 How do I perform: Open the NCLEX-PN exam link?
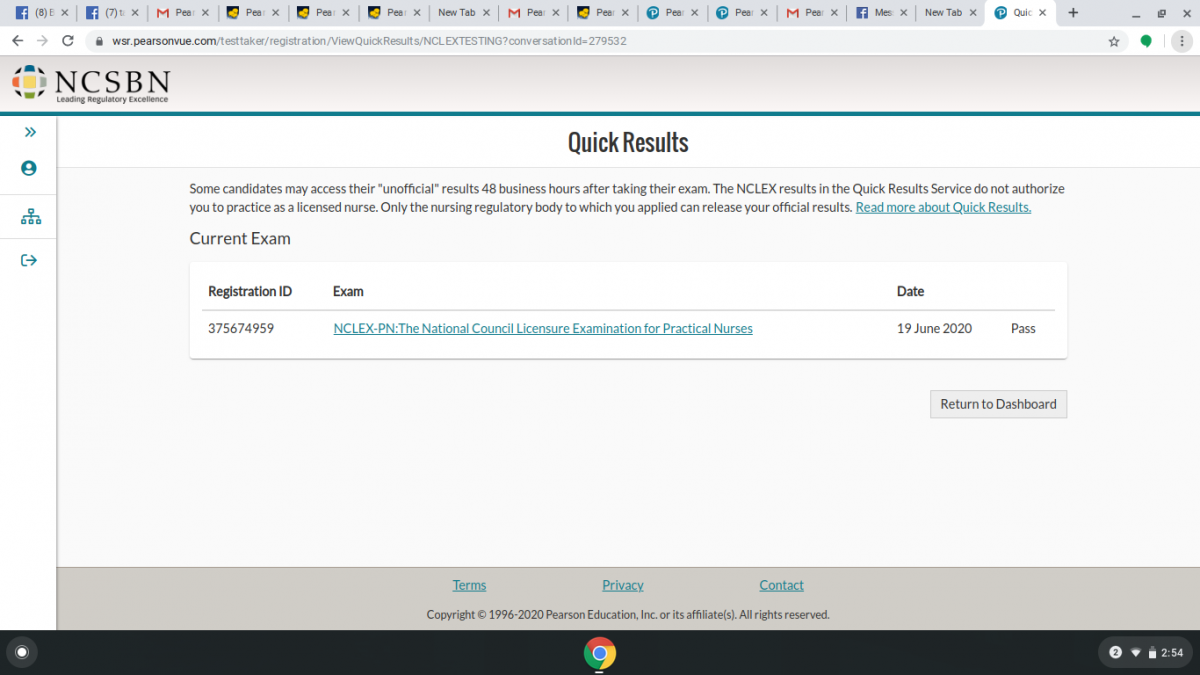pos(542,328)
